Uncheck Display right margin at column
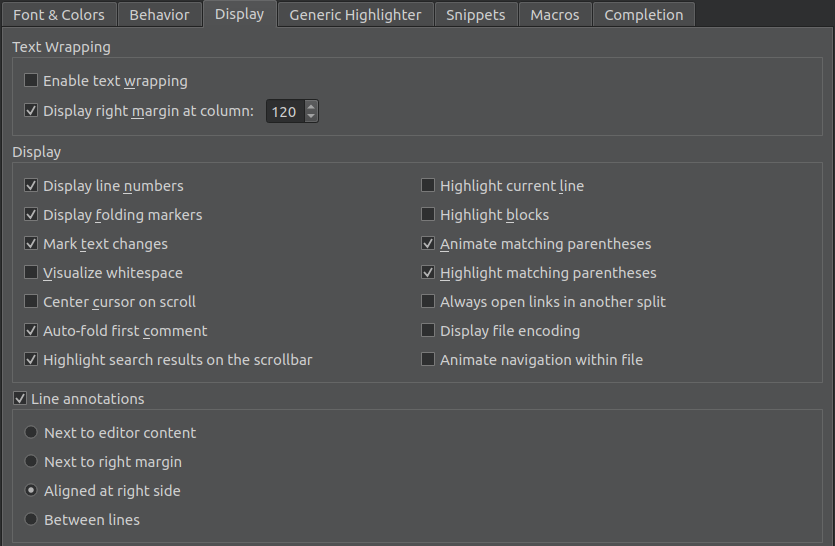The width and height of the screenshot is (835, 546). coord(32,111)
